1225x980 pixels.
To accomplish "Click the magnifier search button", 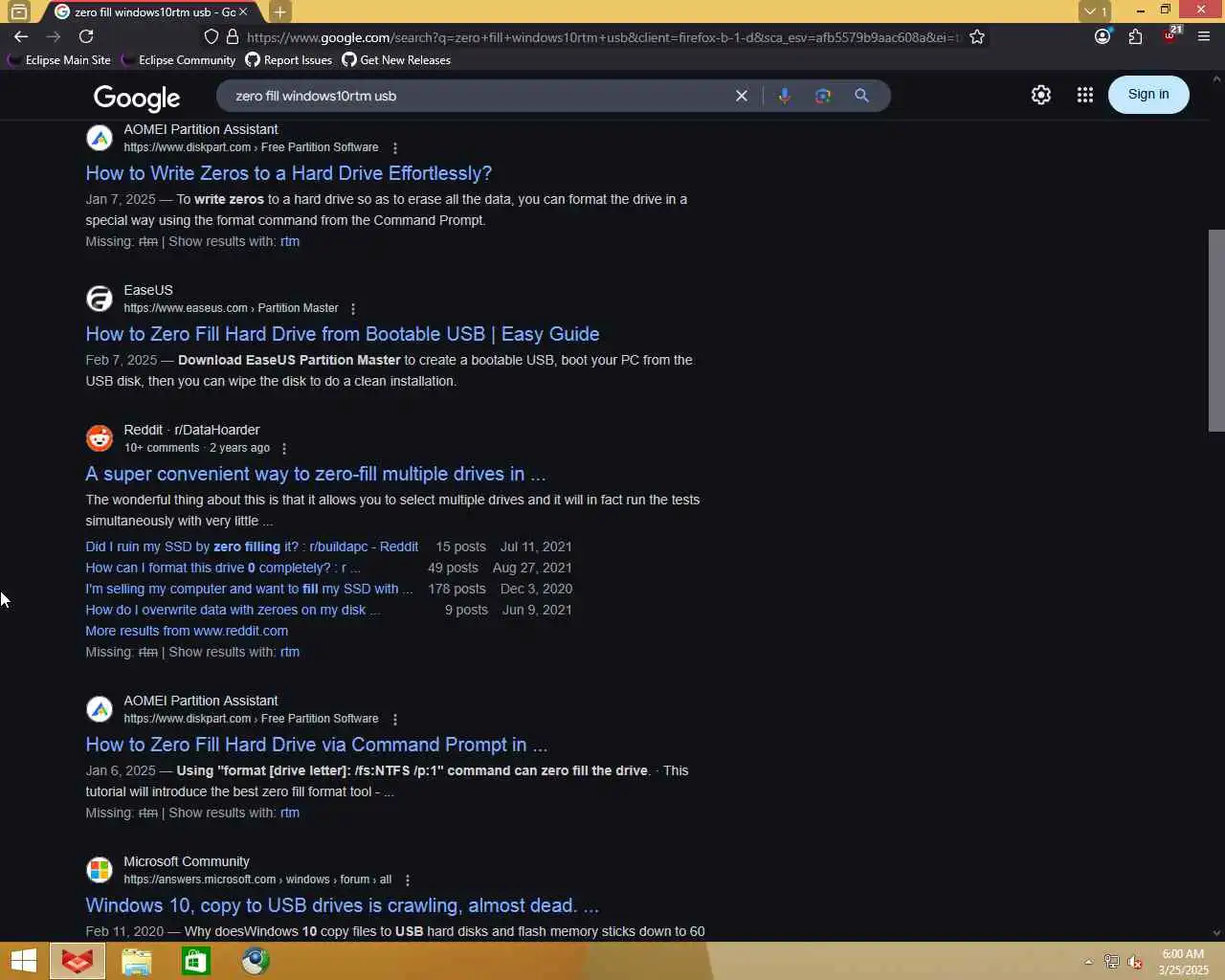I will coord(861,96).
